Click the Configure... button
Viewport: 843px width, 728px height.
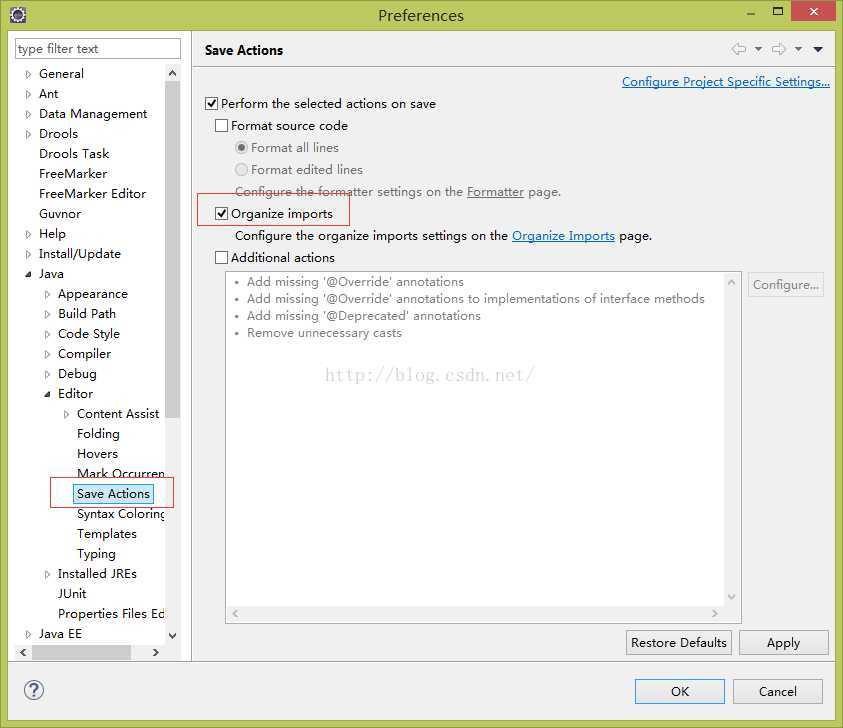point(785,284)
